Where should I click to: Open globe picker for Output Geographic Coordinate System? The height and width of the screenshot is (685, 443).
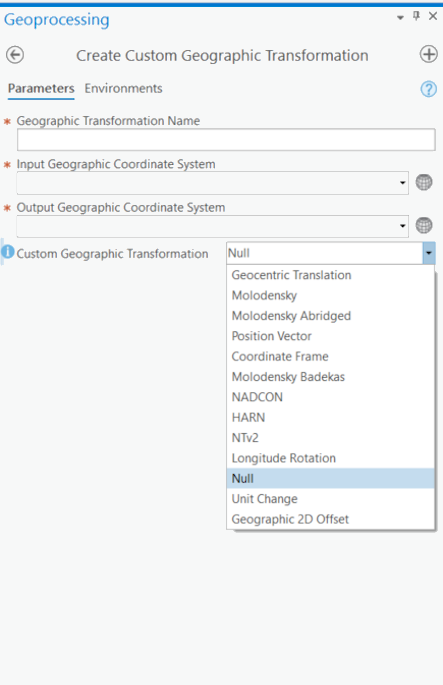424,225
